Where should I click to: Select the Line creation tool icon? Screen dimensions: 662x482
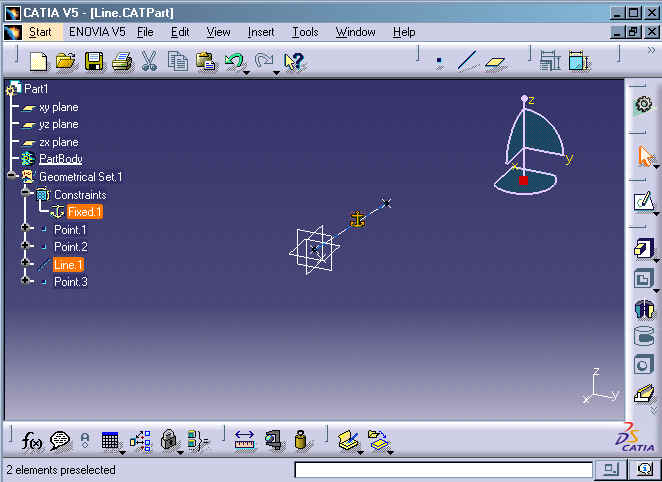click(467, 61)
